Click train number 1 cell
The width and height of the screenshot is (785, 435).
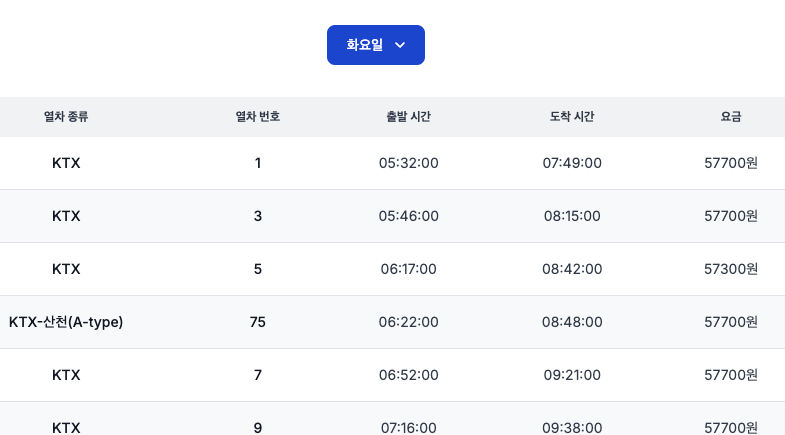257,163
